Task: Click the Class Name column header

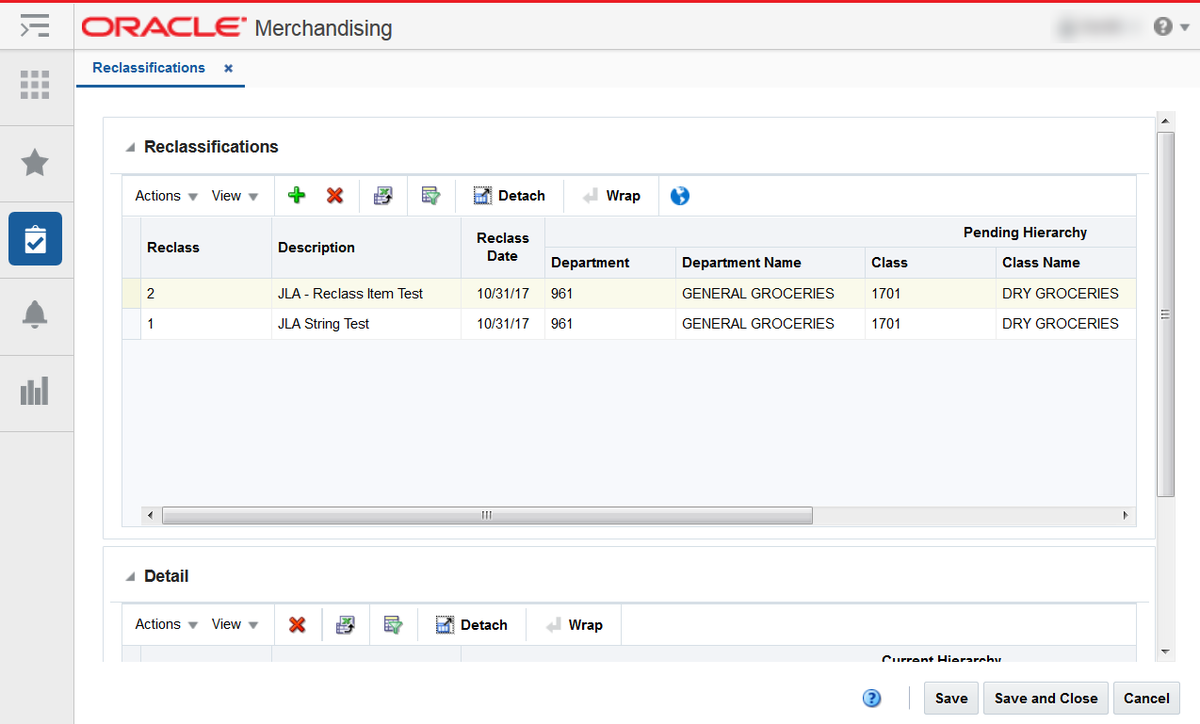Action: pos(1065,262)
